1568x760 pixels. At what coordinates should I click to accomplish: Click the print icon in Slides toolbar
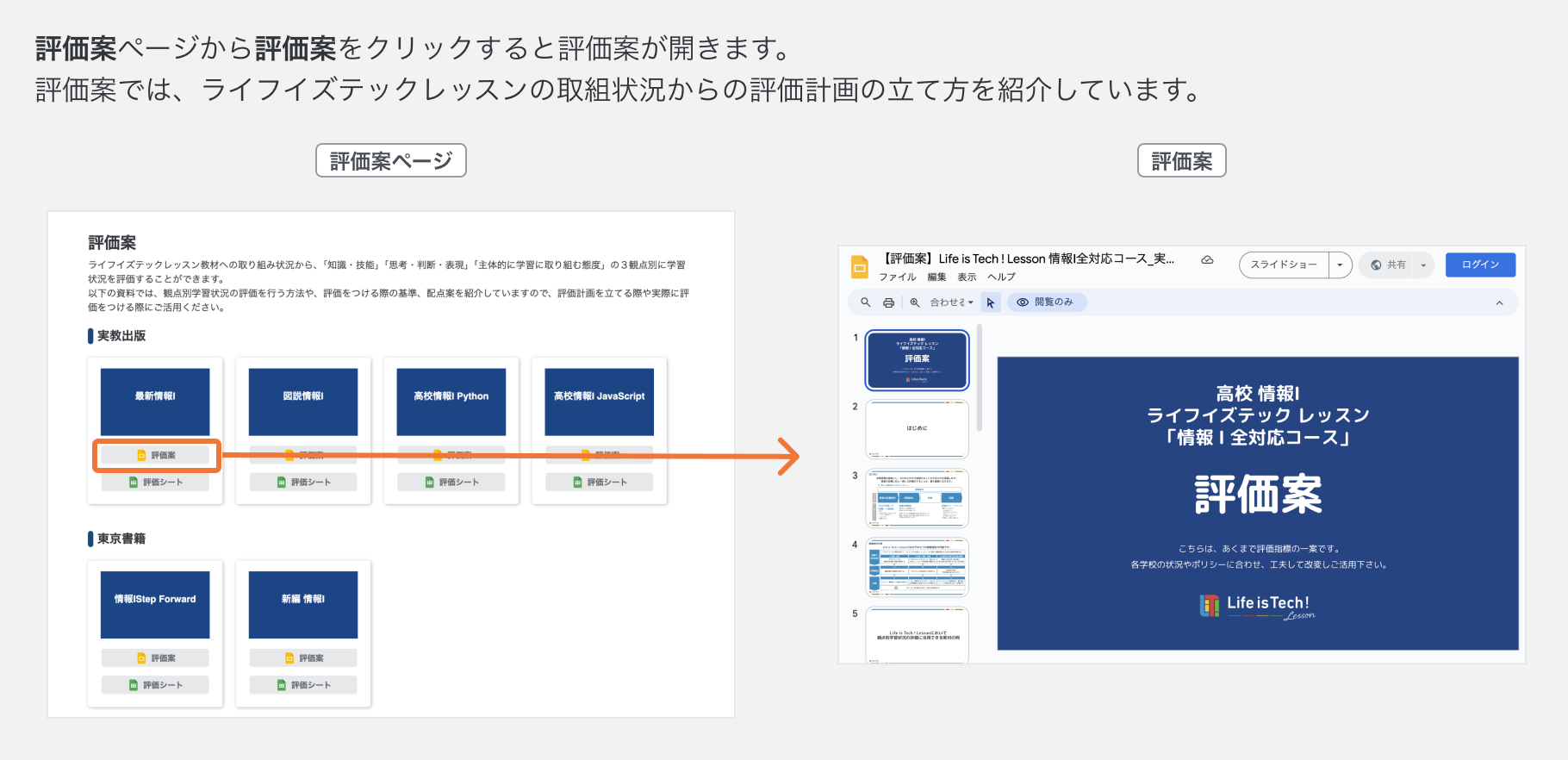[888, 302]
